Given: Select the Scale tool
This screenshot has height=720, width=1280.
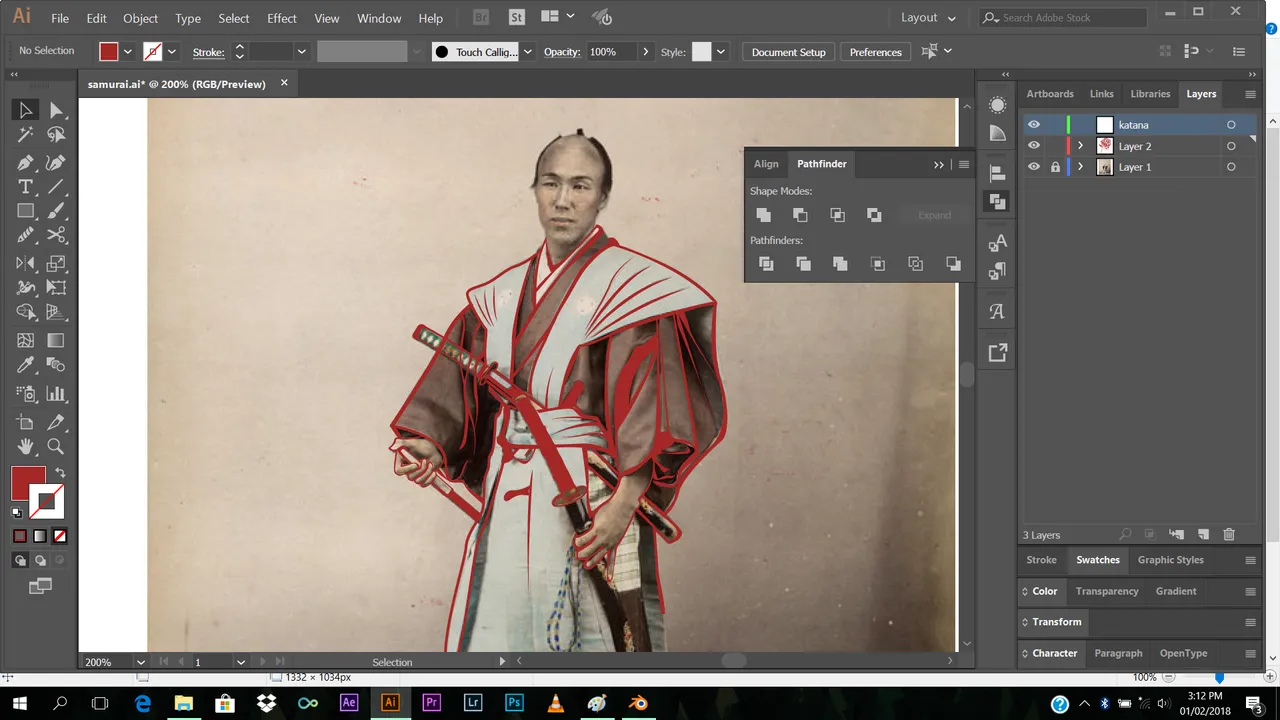Looking at the screenshot, I should (x=57, y=264).
